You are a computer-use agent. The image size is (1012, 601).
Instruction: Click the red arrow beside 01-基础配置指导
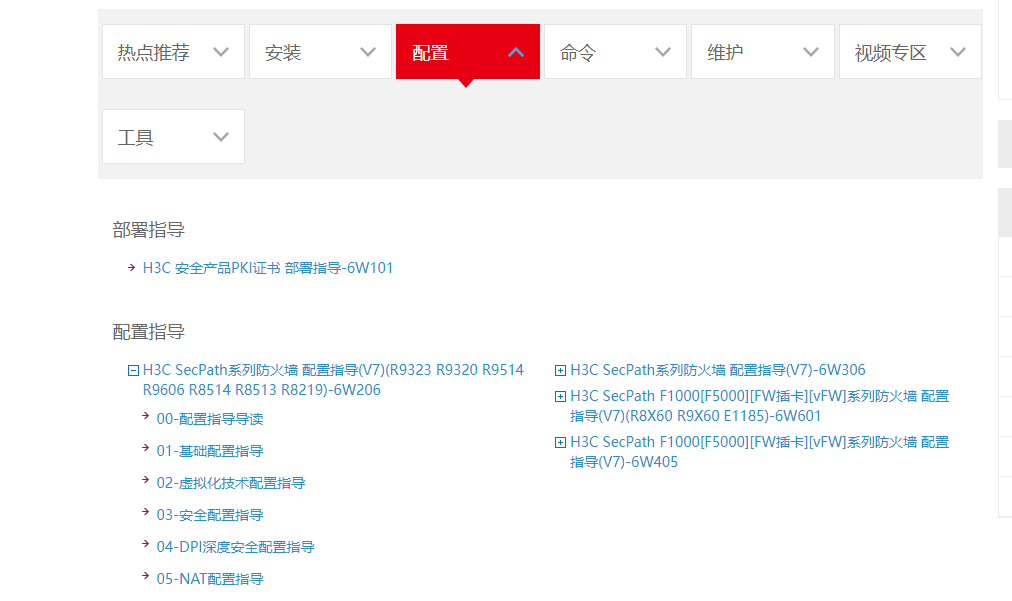[146, 448]
